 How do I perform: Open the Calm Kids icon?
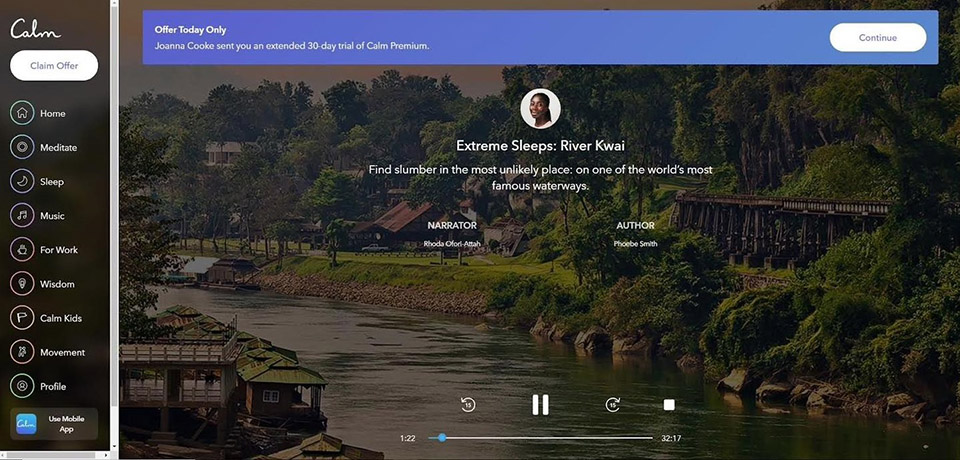(x=22, y=318)
